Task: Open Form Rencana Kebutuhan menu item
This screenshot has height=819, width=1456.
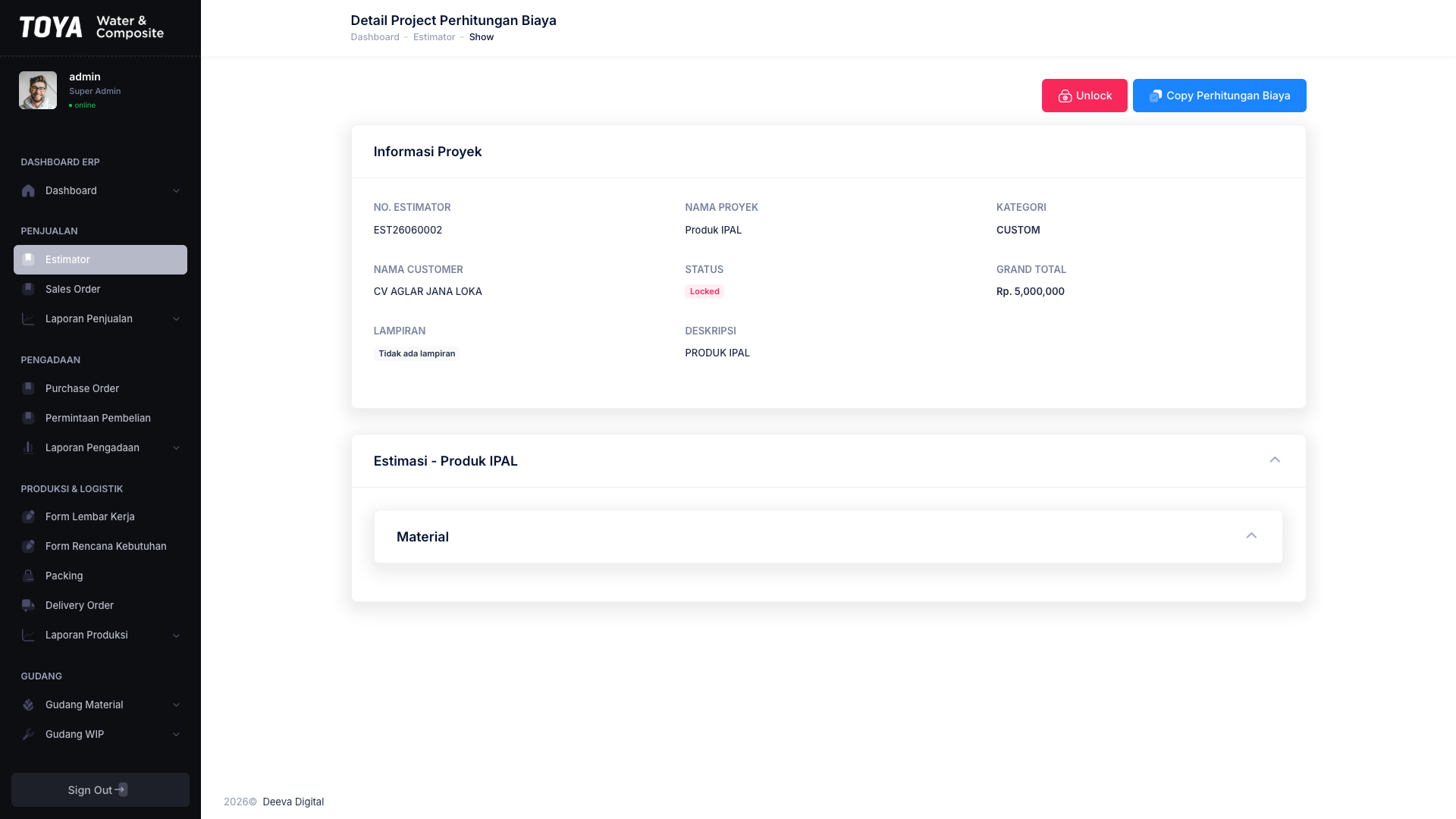Action: [x=100, y=547]
